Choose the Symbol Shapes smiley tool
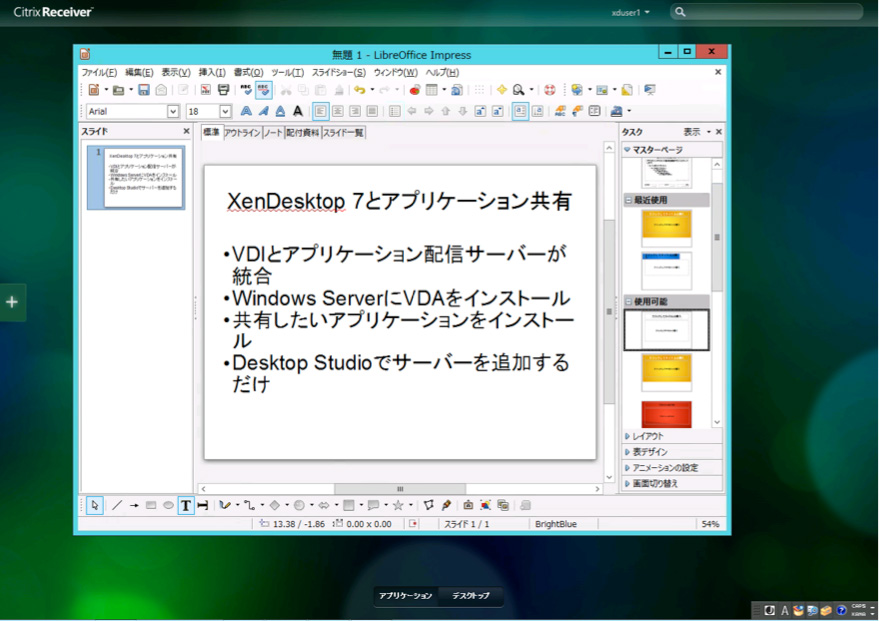Image resolution: width=879 pixels, height=621 pixels. (299, 506)
